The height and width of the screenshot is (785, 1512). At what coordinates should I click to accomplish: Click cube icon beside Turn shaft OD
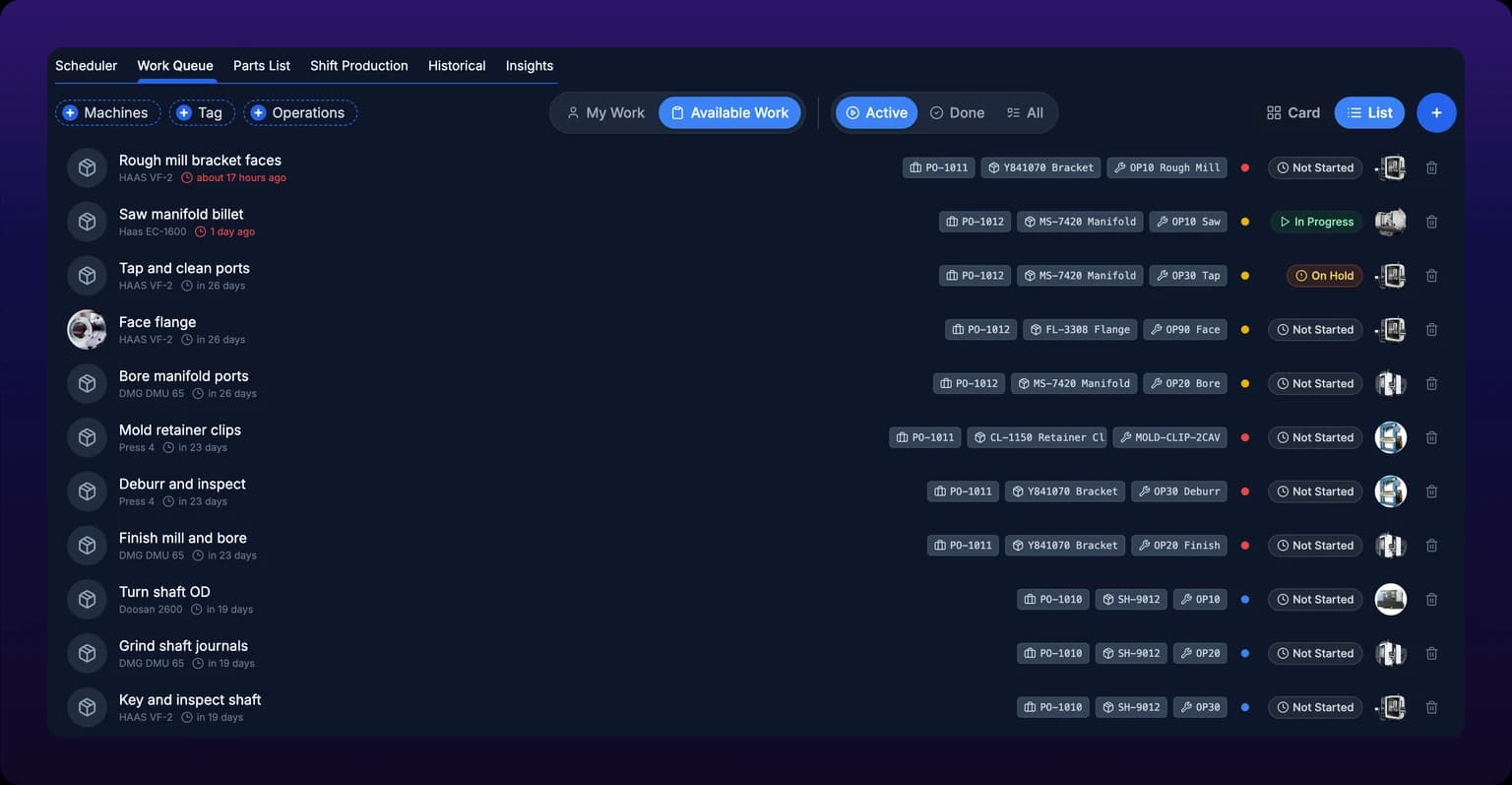coord(87,599)
